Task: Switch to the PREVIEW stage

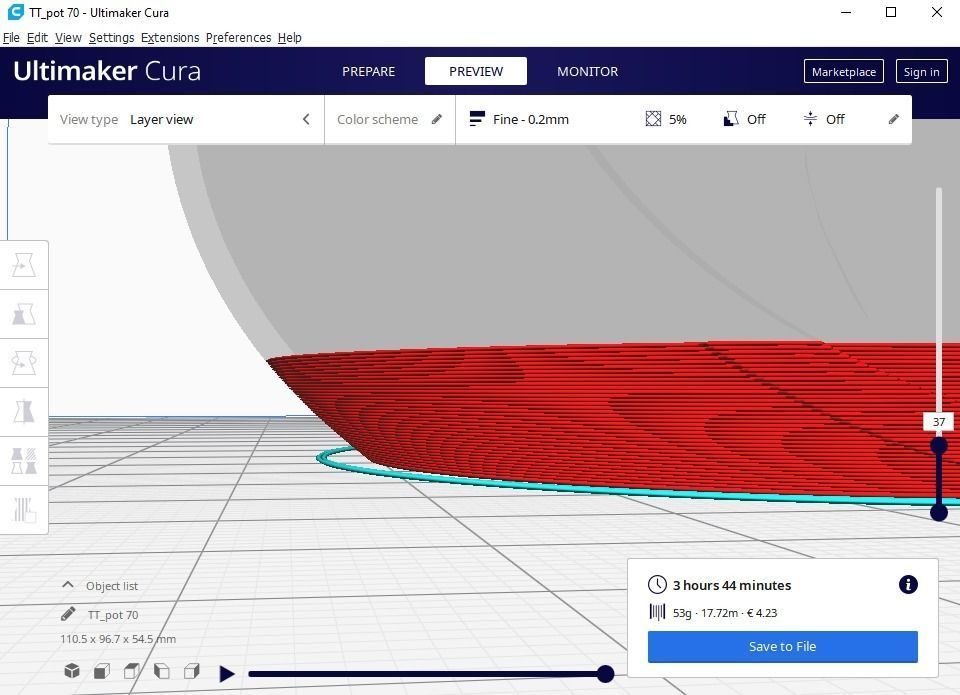Action: (x=476, y=71)
